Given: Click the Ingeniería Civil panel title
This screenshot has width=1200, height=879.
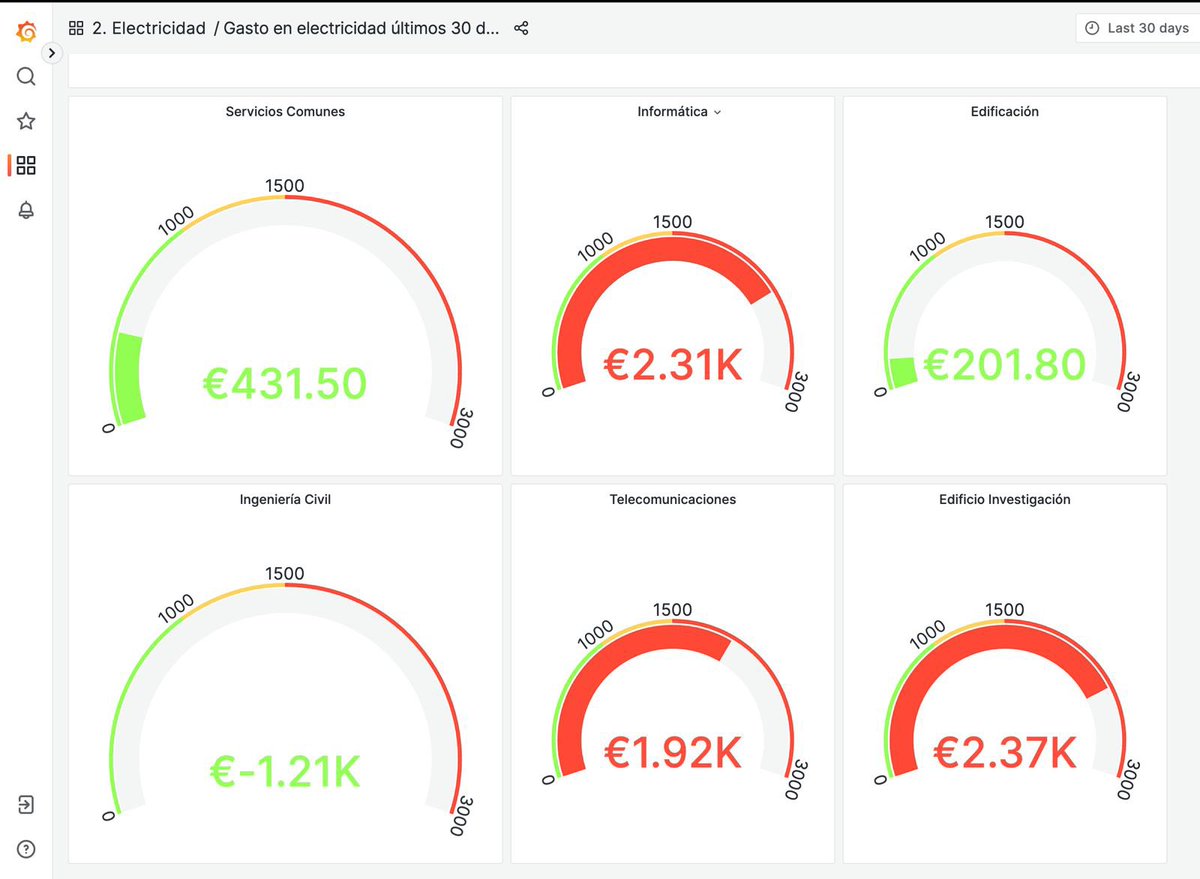Looking at the screenshot, I should coord(285,499).
